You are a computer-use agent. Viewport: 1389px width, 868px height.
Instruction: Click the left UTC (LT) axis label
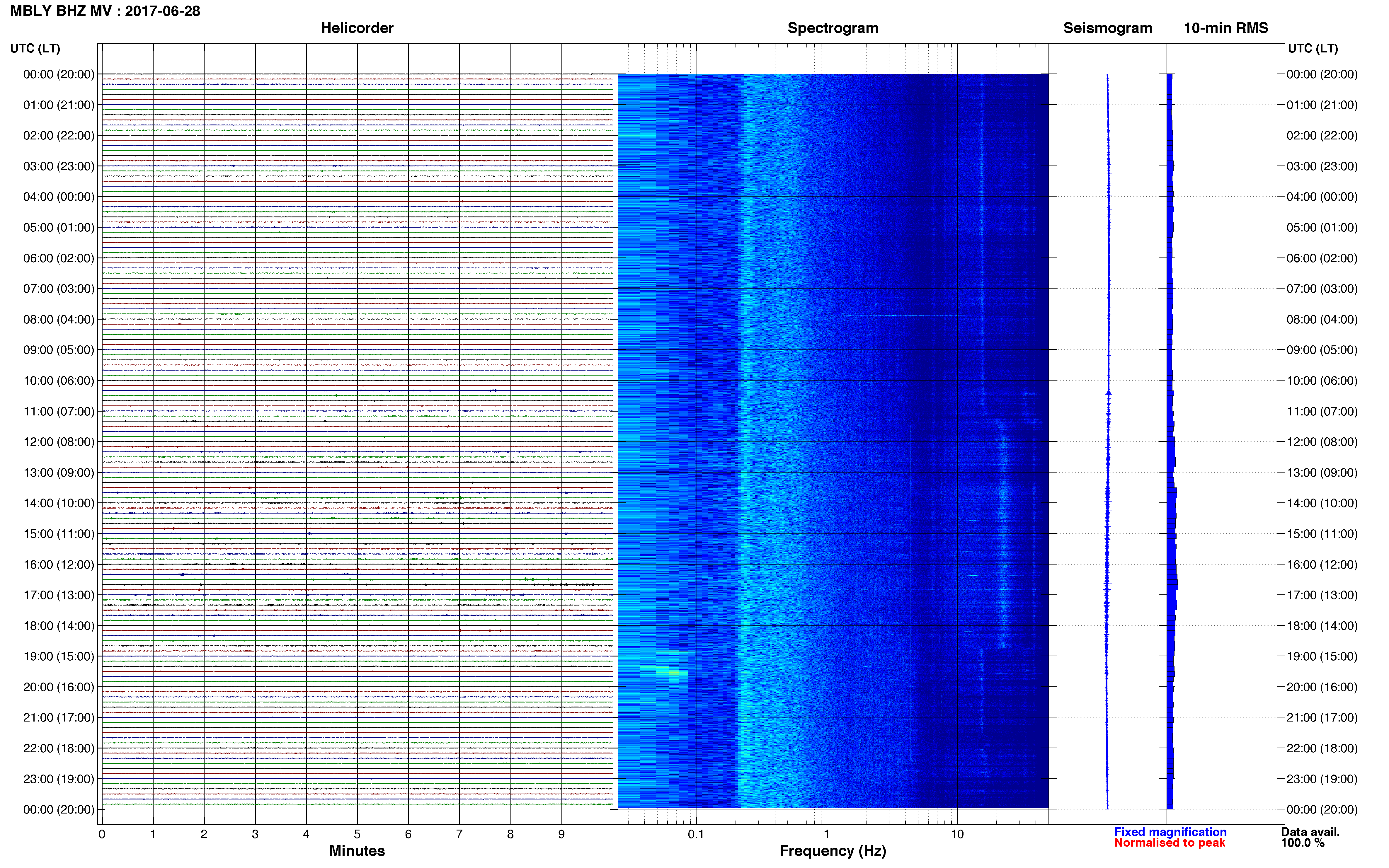click(35, 48)
